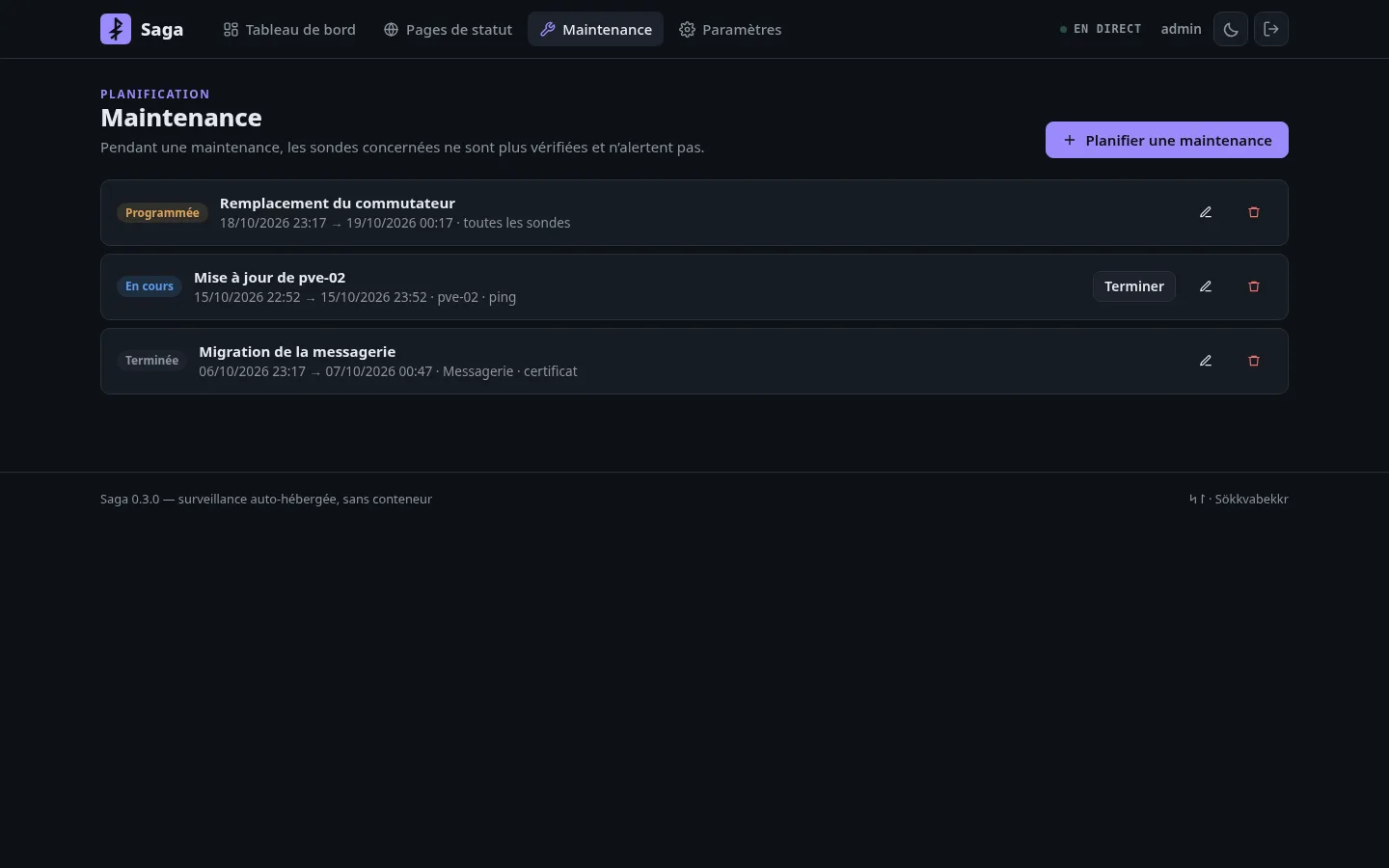Click Planifier une maintenance button
Screen dimensions: 1389x868
pyautogui.click(x=1167, y=140)
